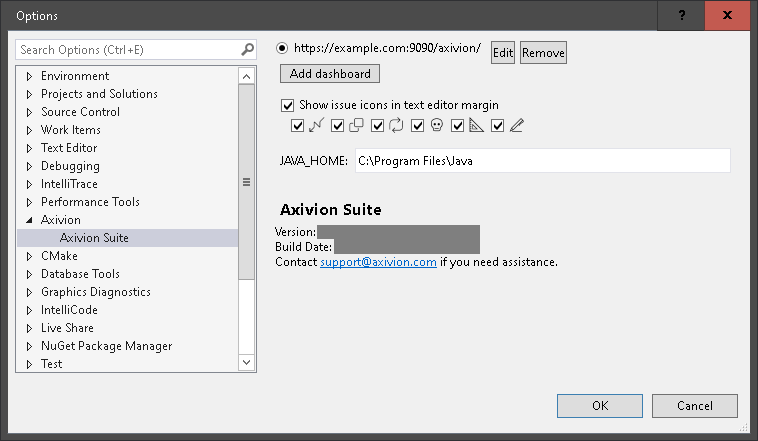The width and height of the screenshot is (758, 441).
Task: Expand the NuGet Package Manager node
Action: [29, 346]
